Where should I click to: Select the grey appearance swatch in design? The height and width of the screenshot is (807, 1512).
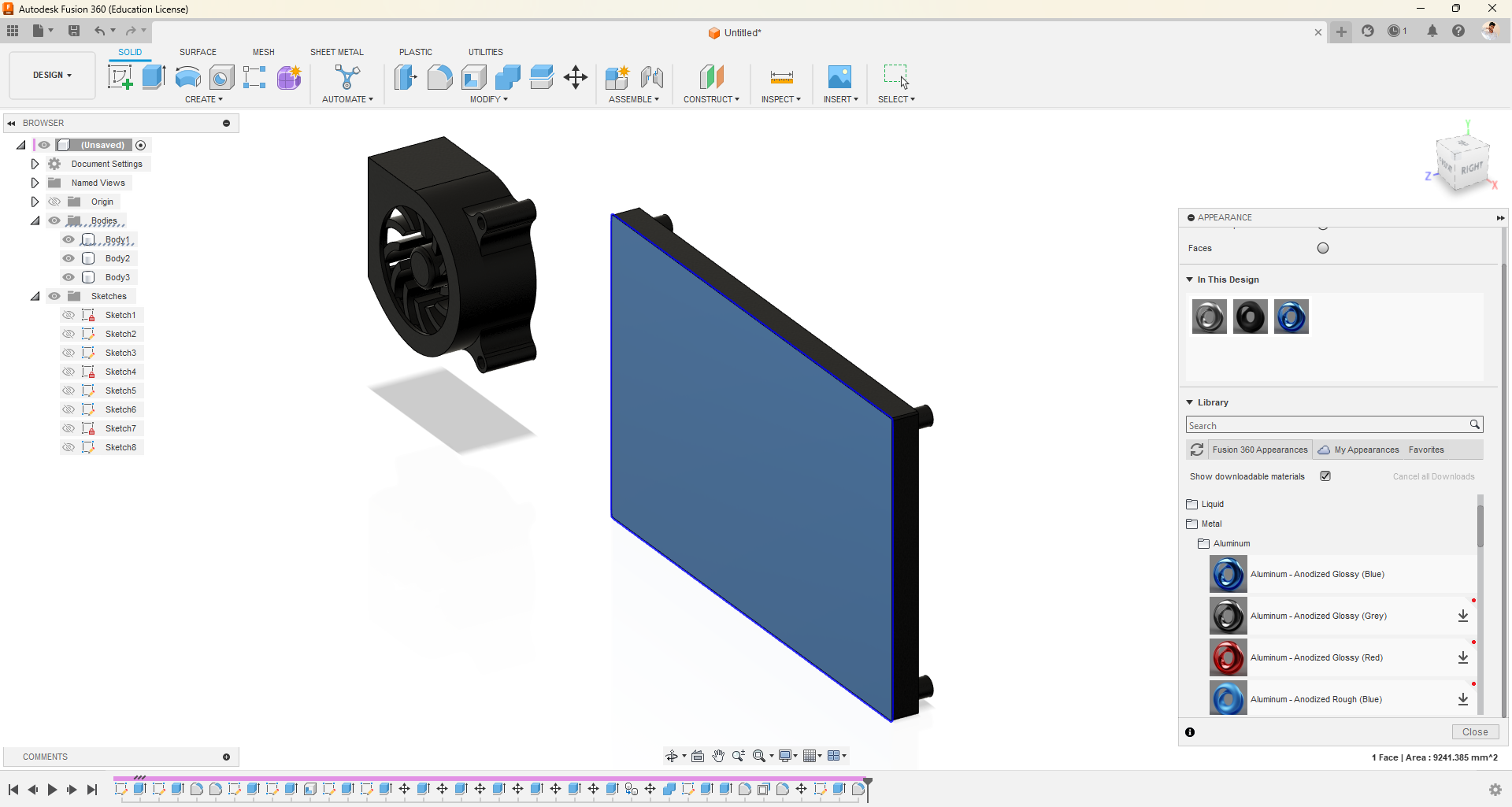[1210, 317]
